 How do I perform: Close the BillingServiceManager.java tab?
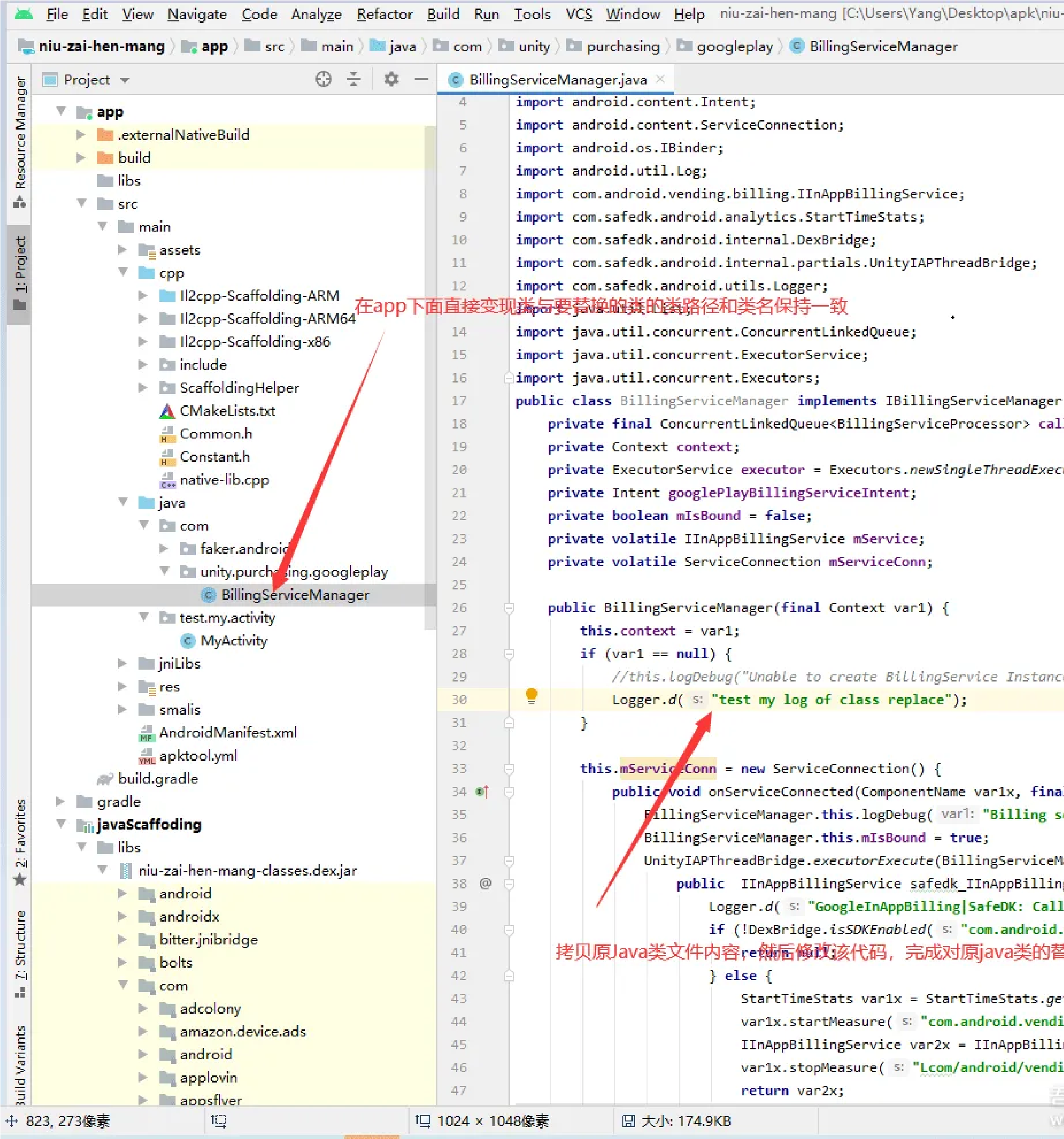tap(660, 79)
